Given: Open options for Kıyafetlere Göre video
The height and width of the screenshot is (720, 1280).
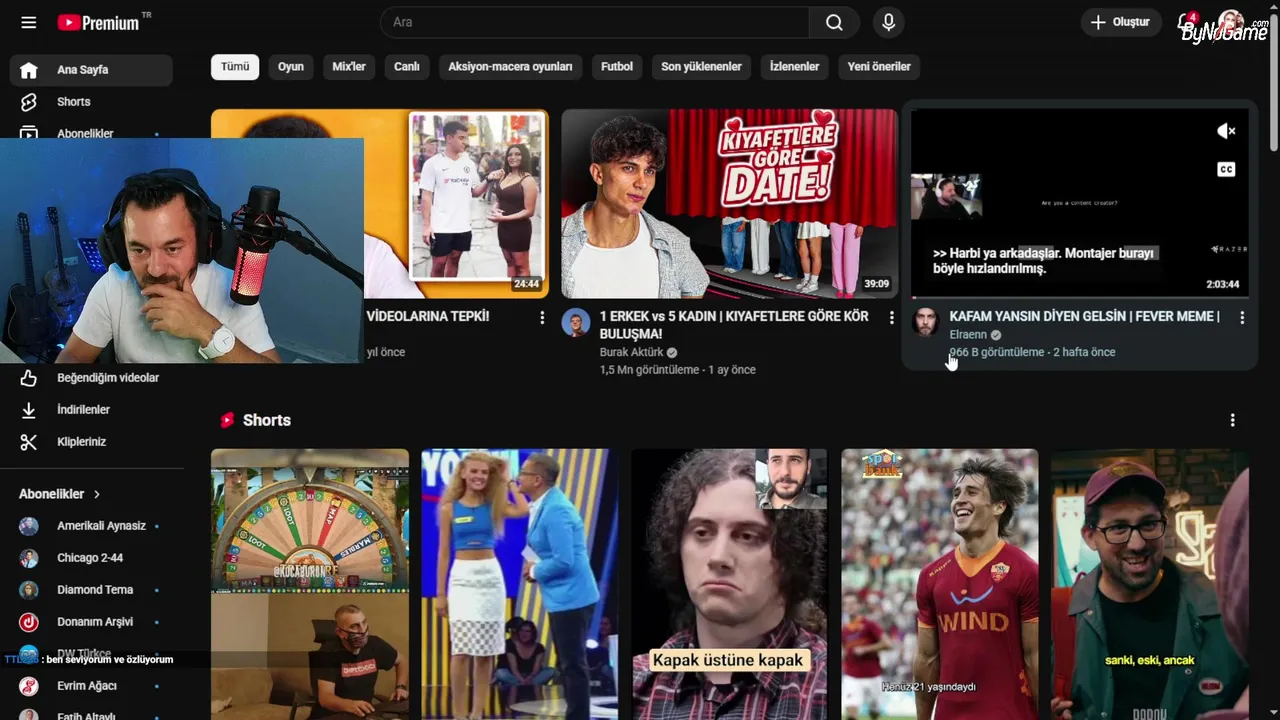Looking at the screenshot, I should (x=891, y=317).
